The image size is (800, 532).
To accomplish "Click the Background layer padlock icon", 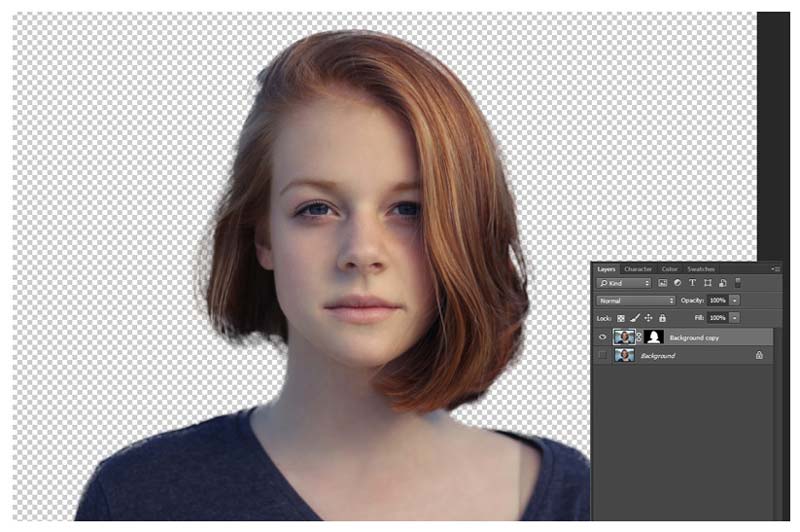I will pyautogui.click(x=759, y=355).
